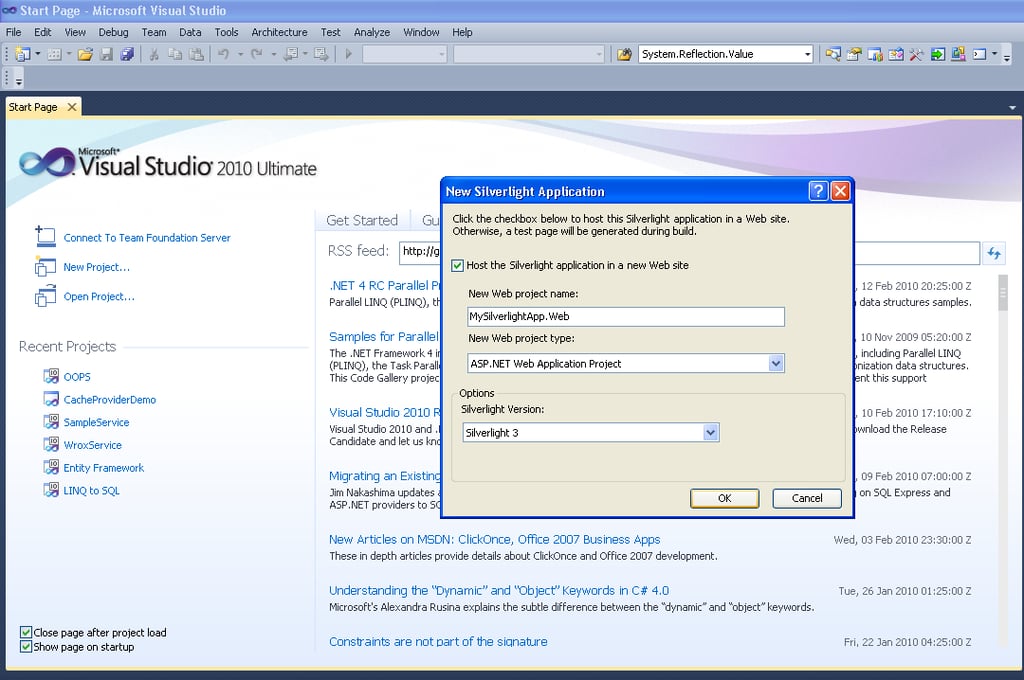Toggle Close page after project load
The image size is (1024, 680).
(x=26, y=632)
